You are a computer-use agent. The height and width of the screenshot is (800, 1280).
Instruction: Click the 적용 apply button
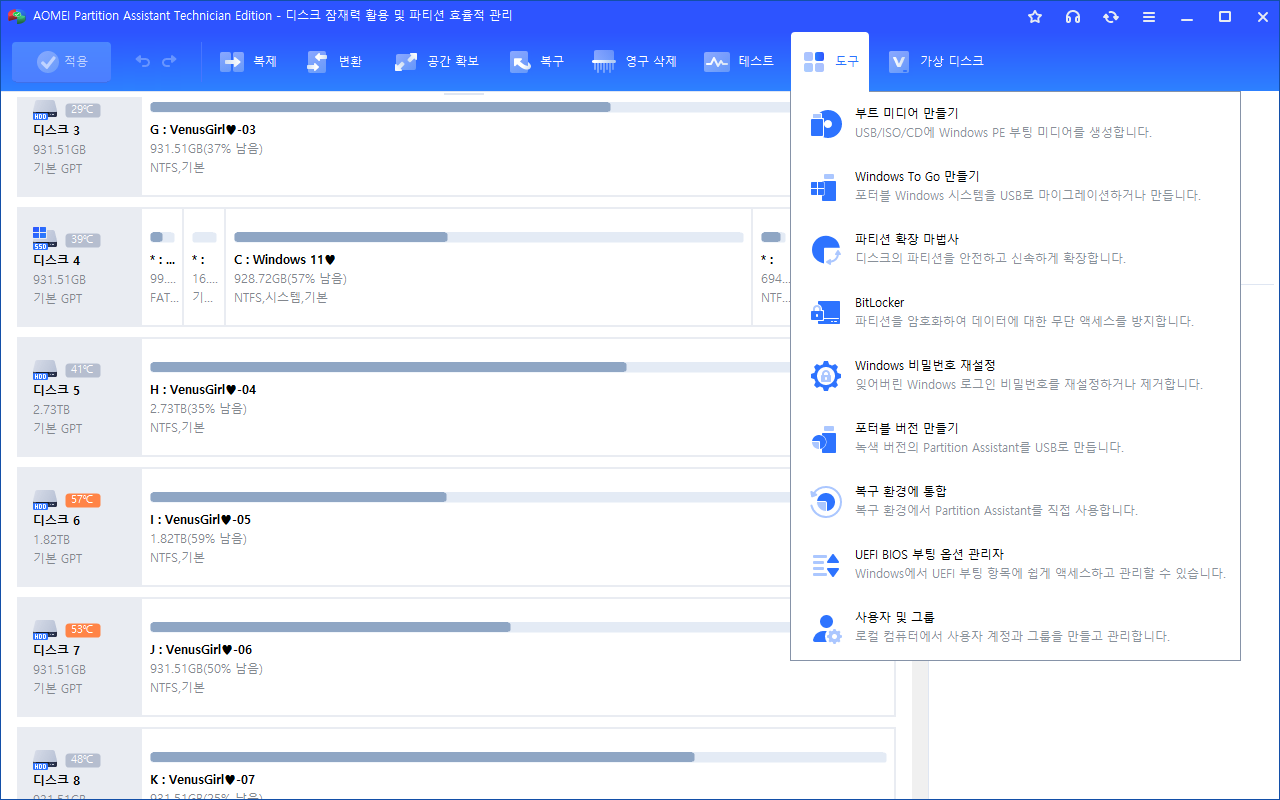(x=62, y=62)
